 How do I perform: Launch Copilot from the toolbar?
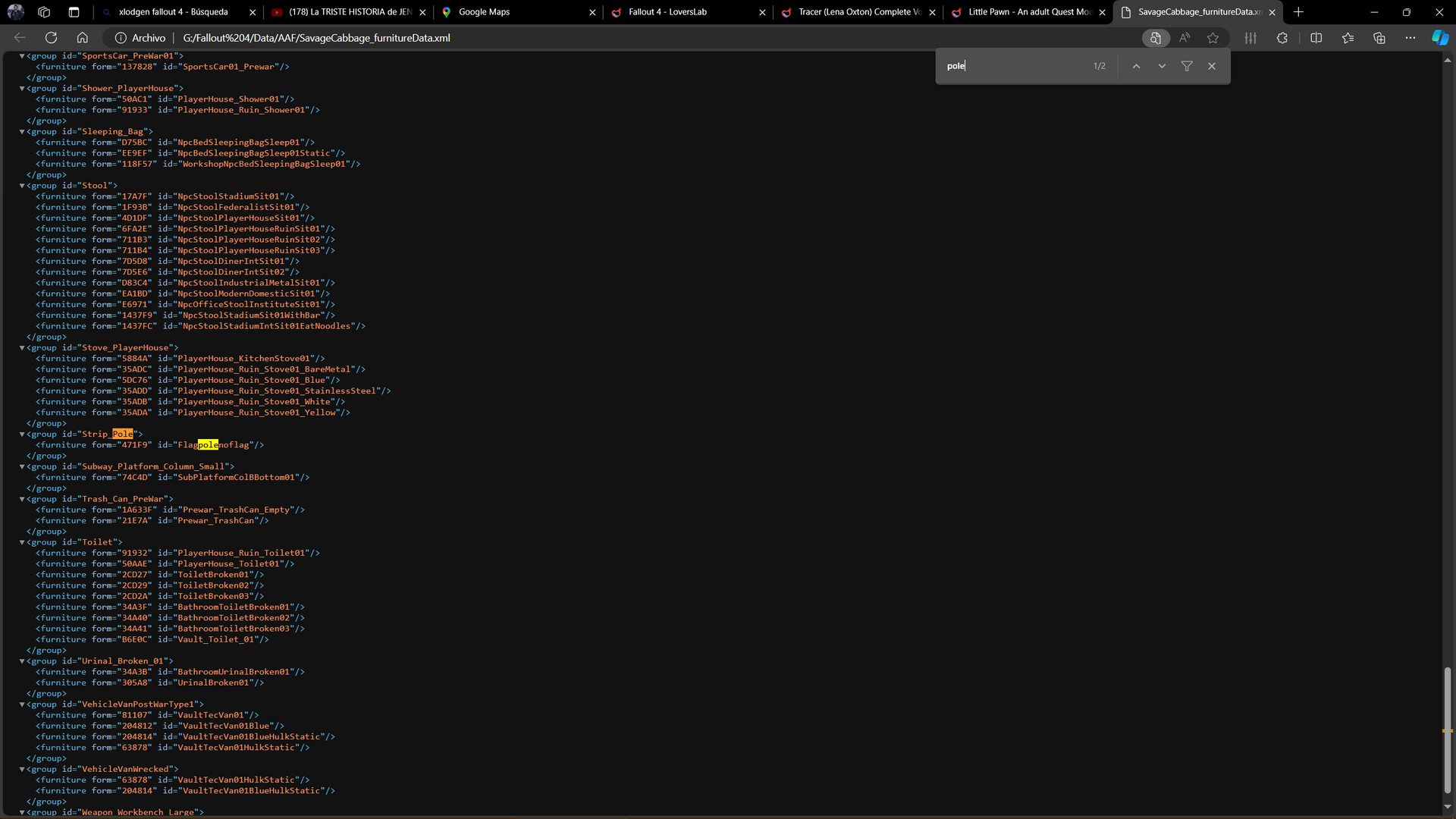click(x=1440, y=38)
